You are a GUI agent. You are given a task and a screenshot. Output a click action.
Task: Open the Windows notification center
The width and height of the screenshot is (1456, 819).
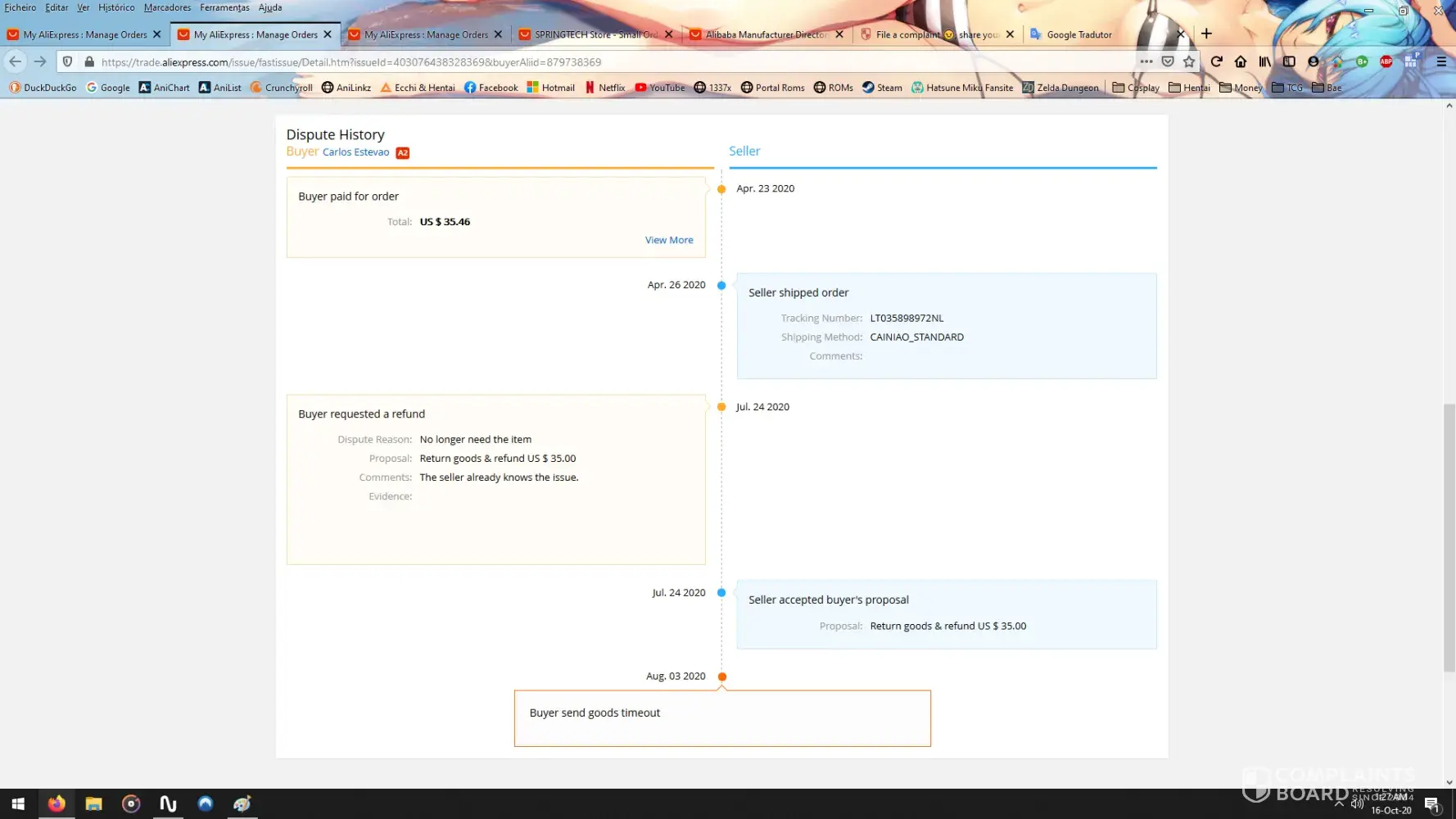coord(1432,803)
